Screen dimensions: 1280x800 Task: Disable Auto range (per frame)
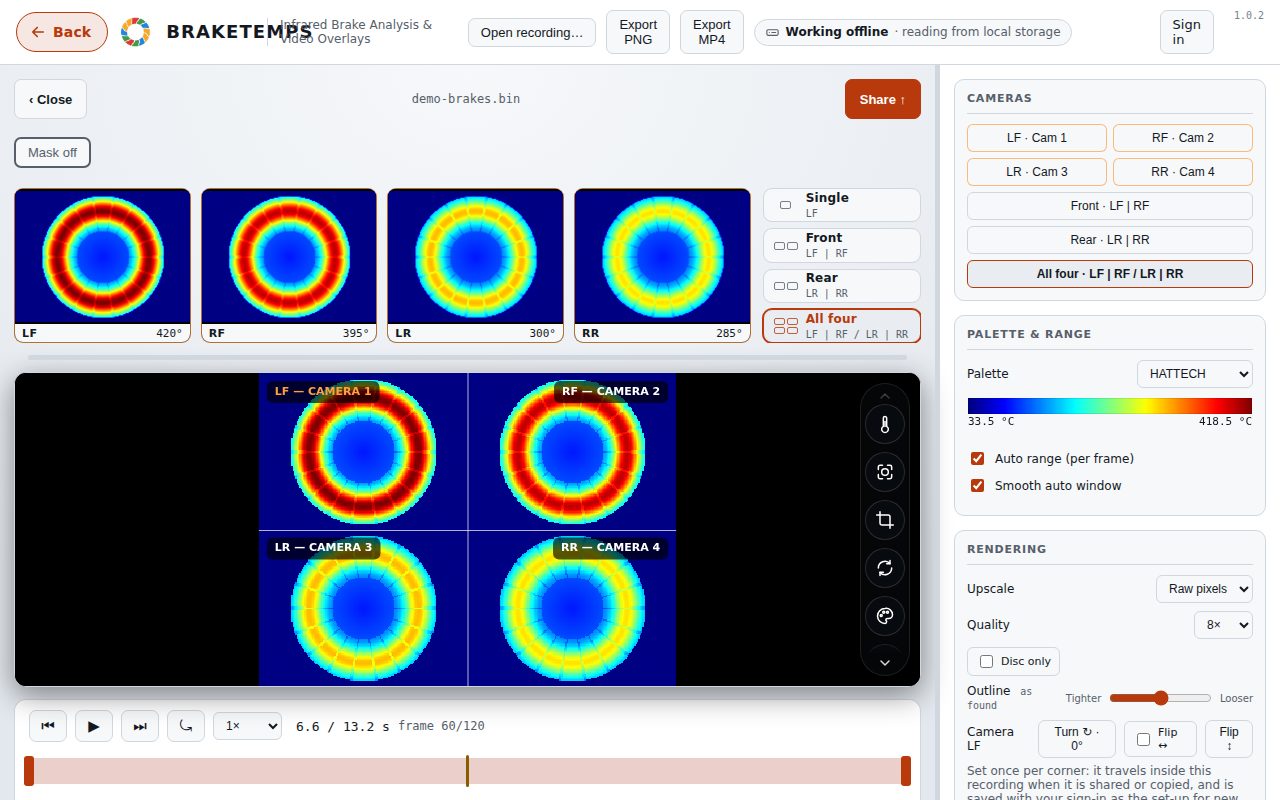pyautogui.click(x=978, y=459)
